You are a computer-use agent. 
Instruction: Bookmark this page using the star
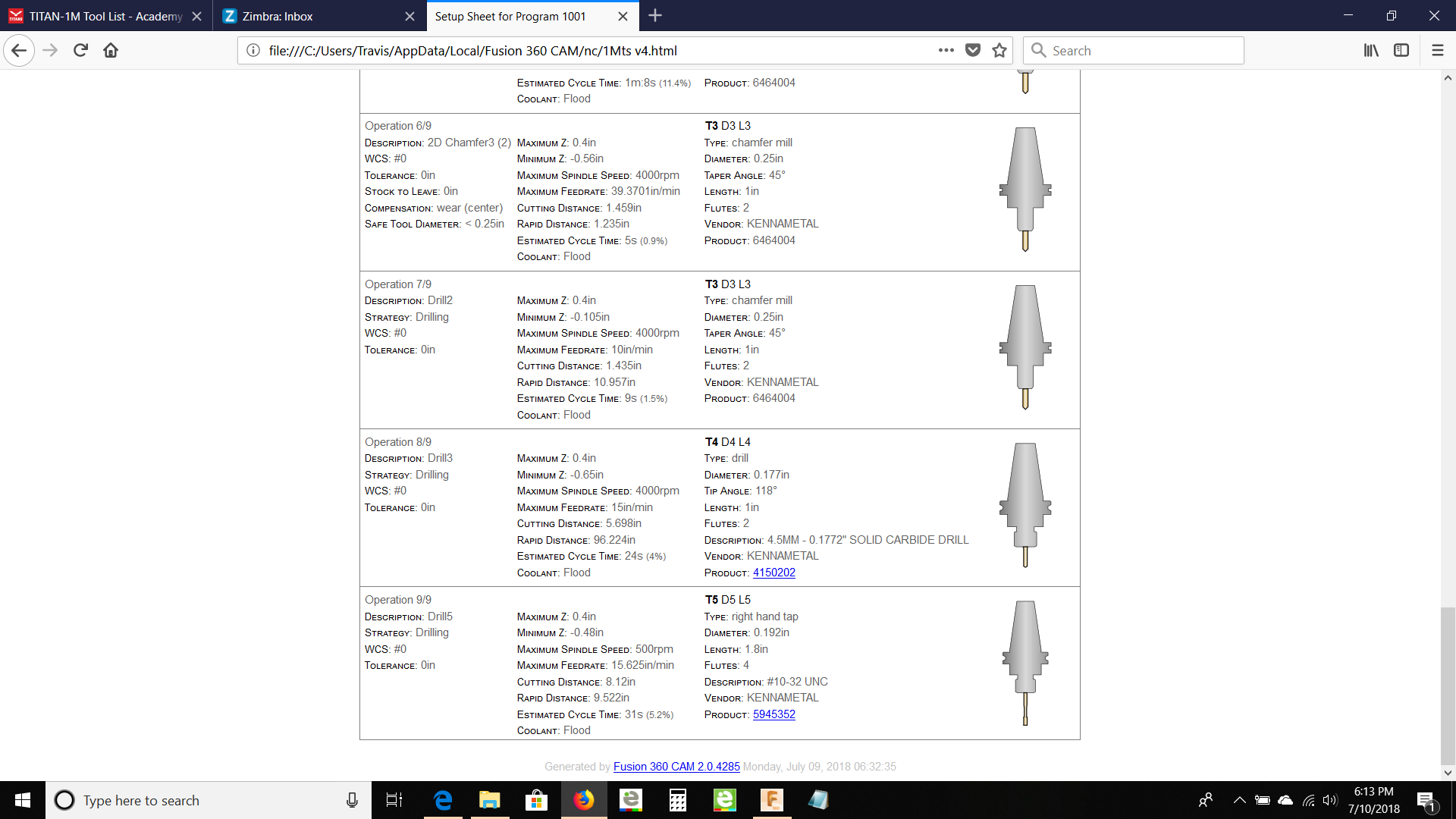(x=999, y=50)
